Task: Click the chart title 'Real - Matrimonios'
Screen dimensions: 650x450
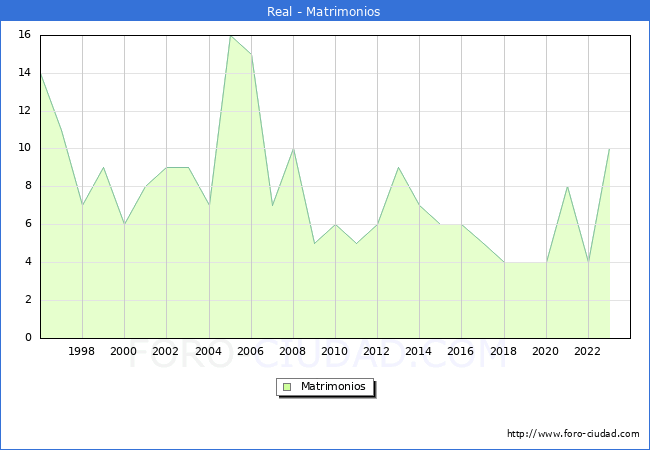Action: [x=323, y=11]
